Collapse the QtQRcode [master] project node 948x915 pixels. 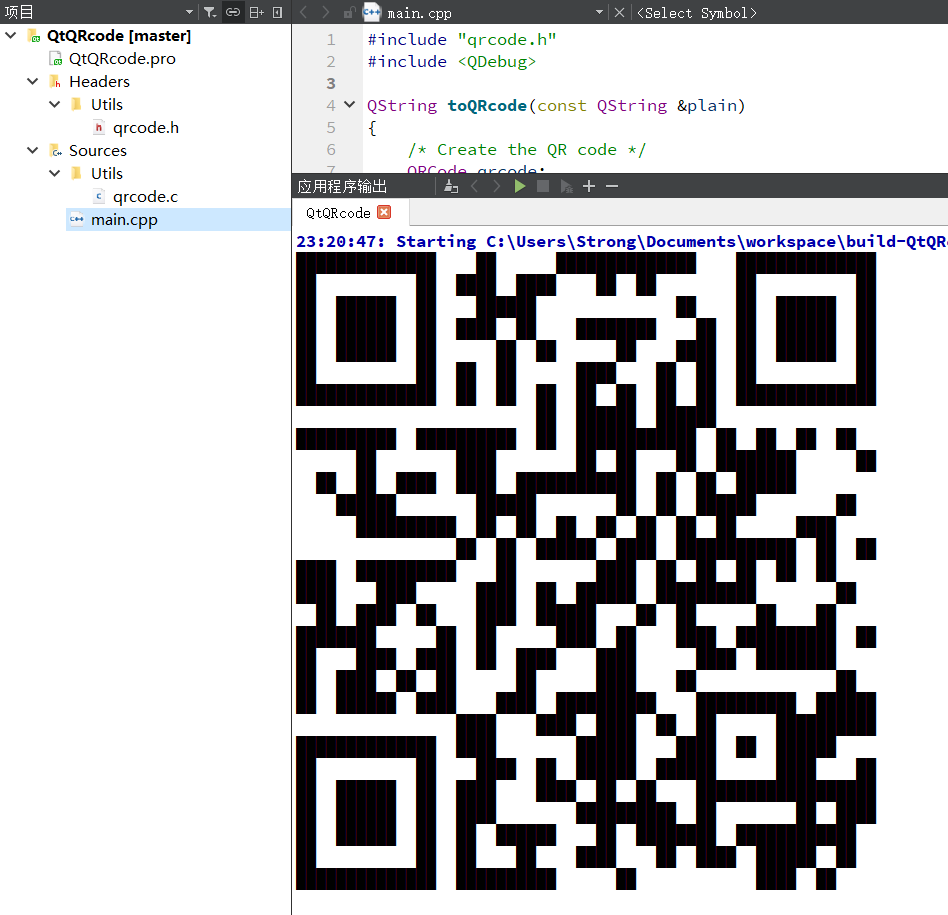pyautogui.click(x=11, y=36)
